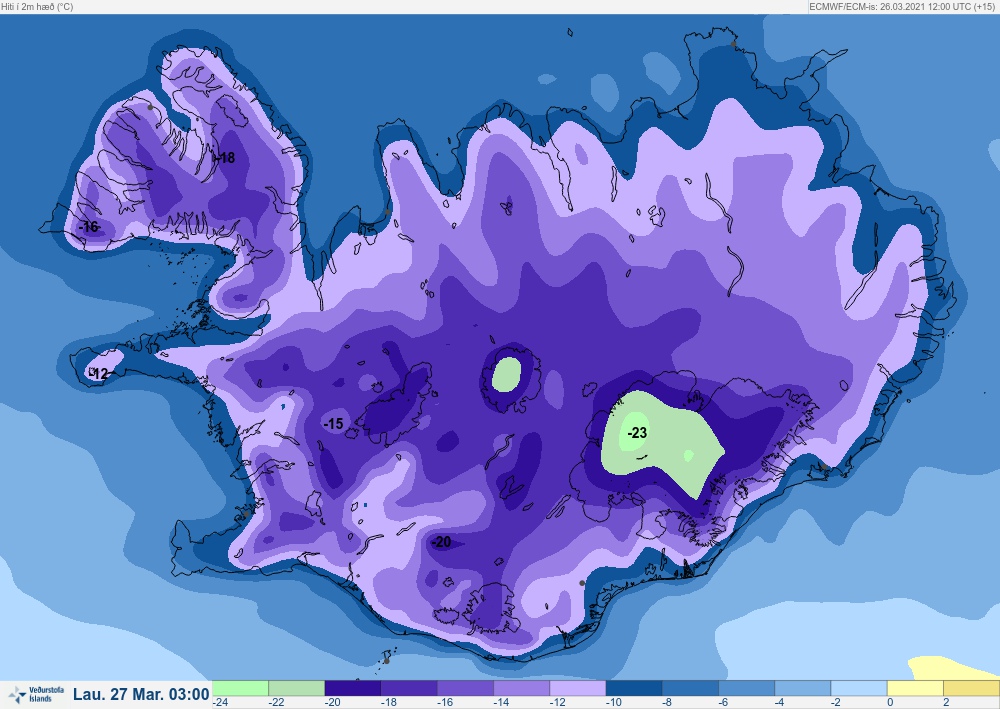Click the 2 legend value
Viewport: 1000px width, 709px height.
(x=946, y=702)
